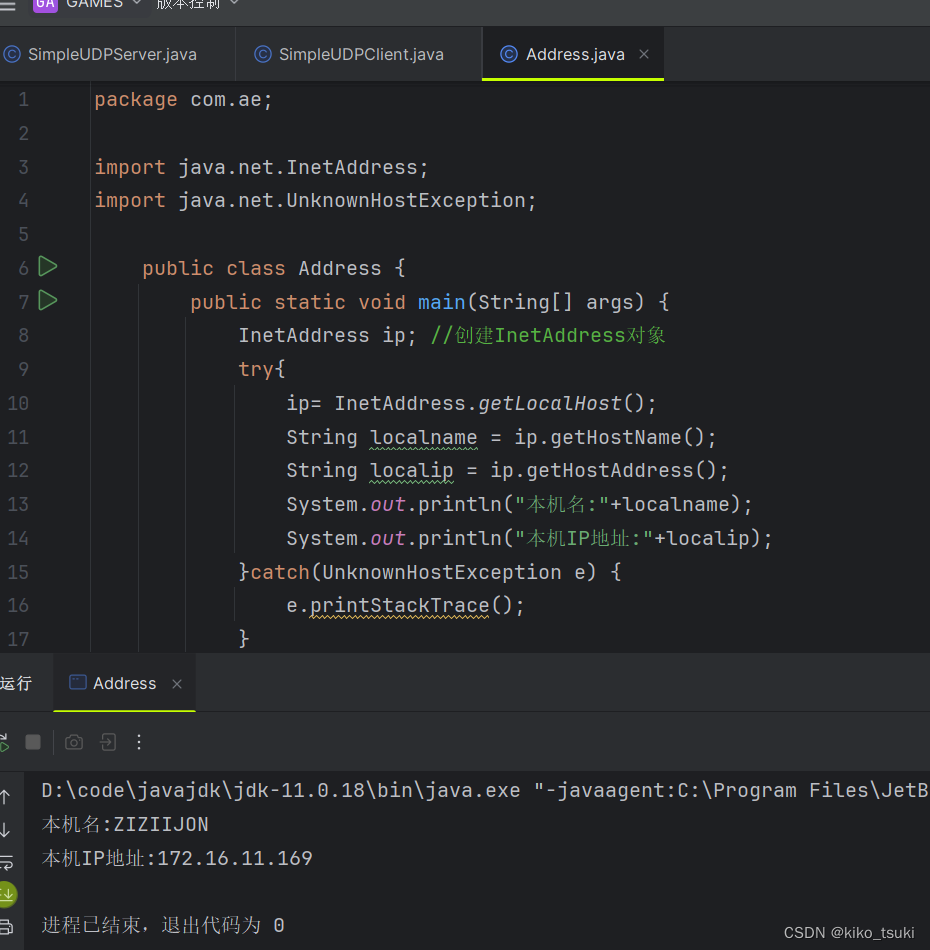The width and height of the screenshot is (930, 950).
Task: Click import java.net.UnknownHostException; line
Action: tap(315, 200)
